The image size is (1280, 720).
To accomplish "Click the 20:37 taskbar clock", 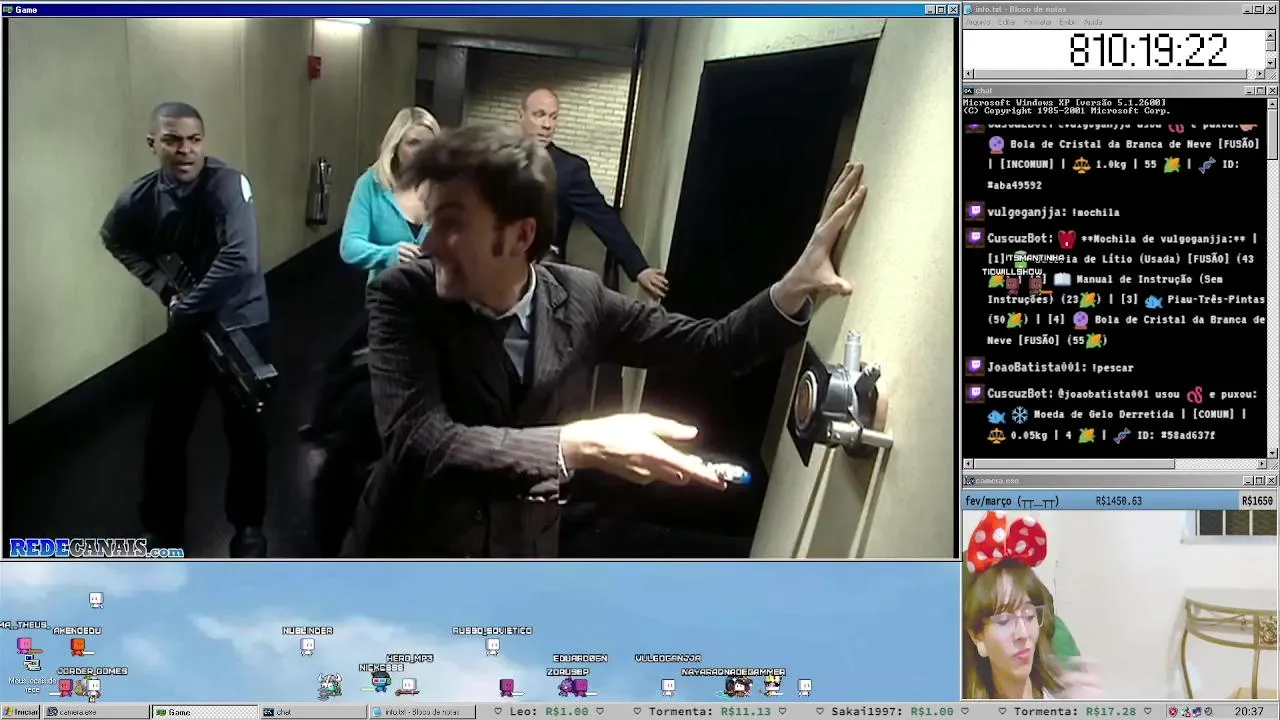I will coord(1248,712).
